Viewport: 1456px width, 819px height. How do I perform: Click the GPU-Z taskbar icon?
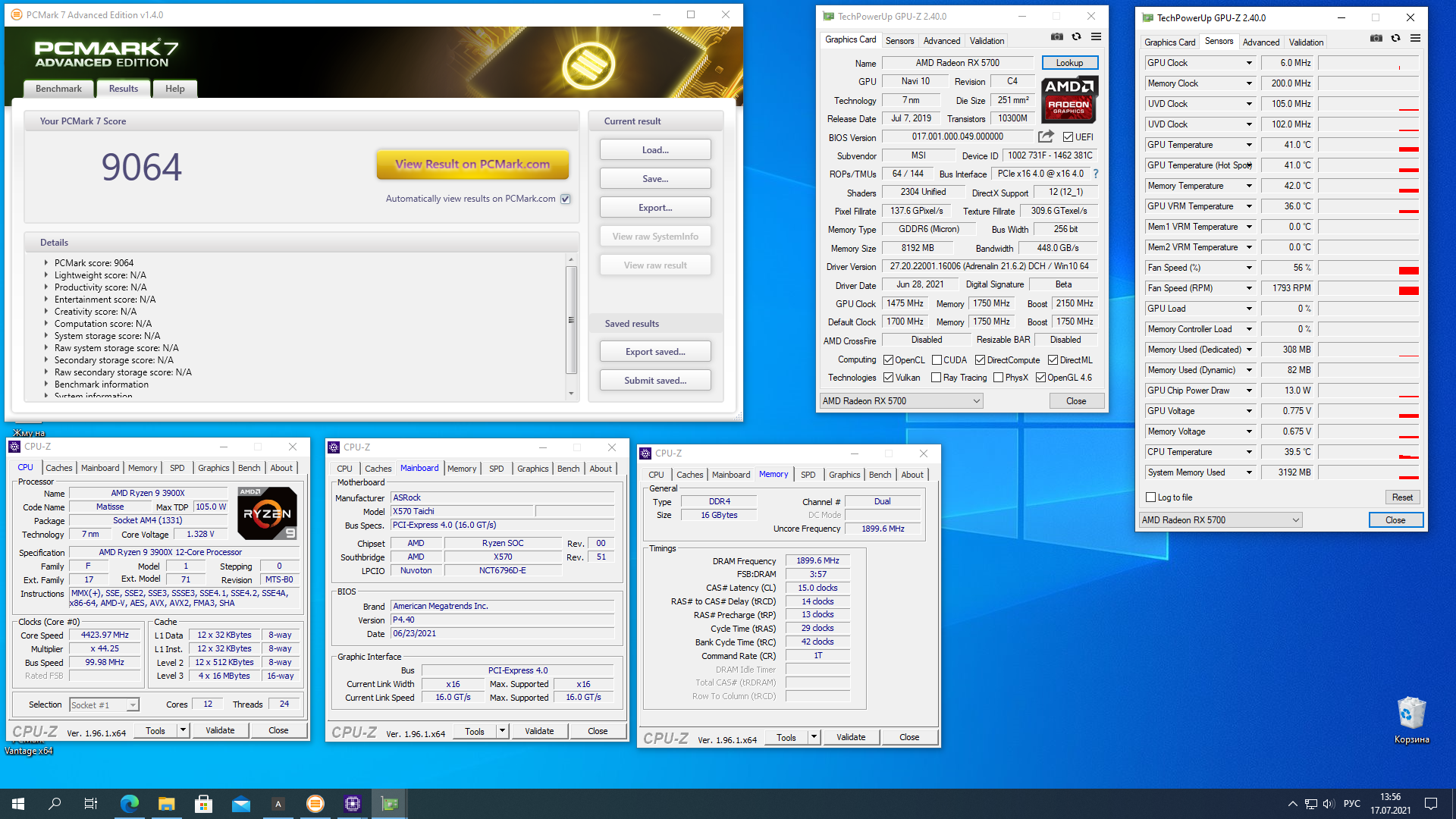click(390, 804)
